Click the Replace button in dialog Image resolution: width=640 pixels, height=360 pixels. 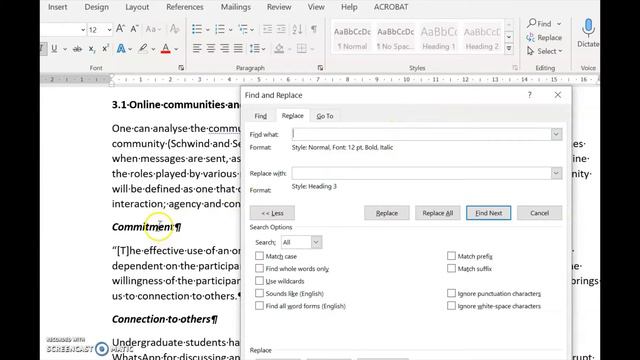tap(387, 213)
